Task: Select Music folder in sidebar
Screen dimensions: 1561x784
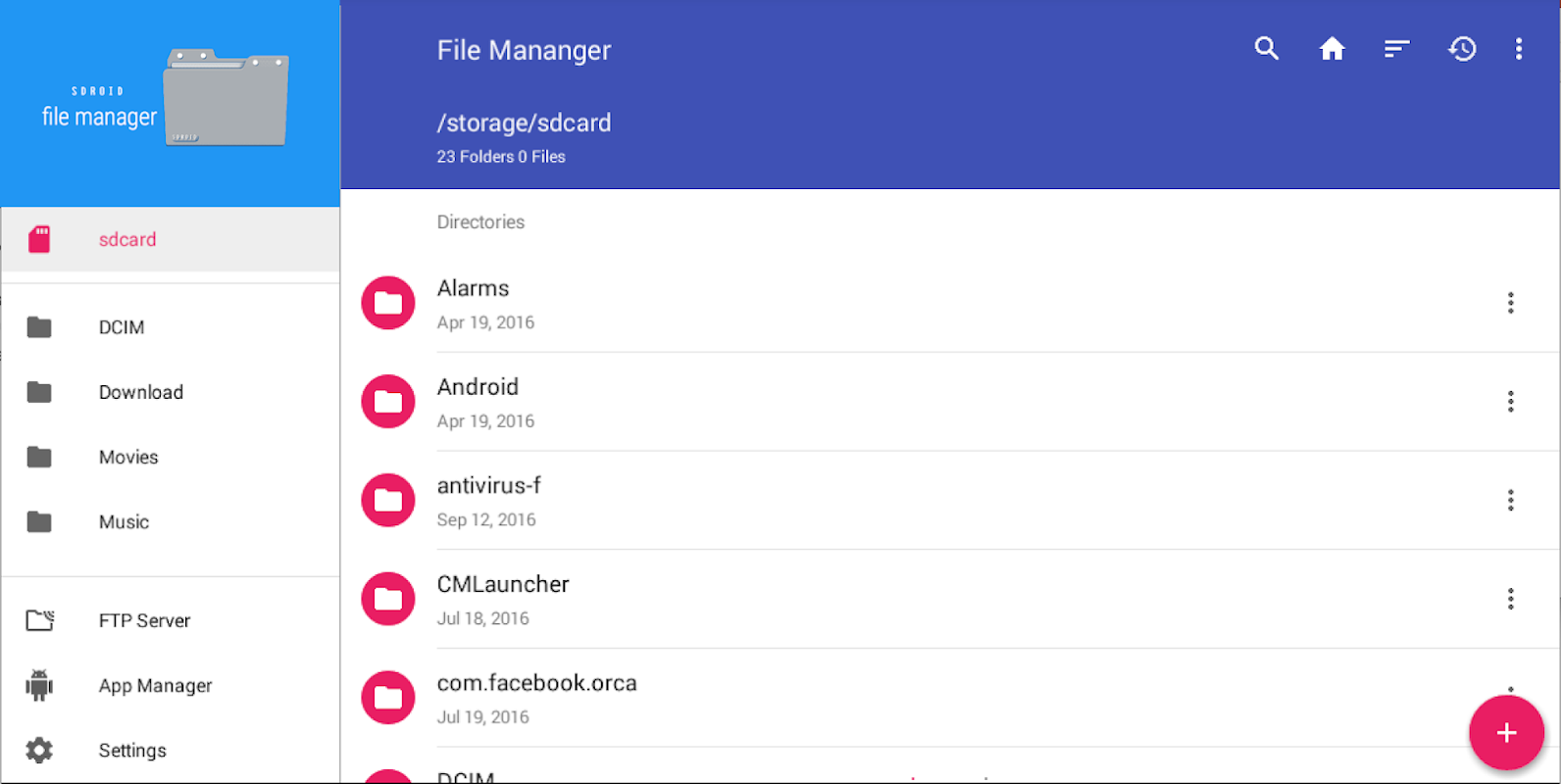Action: 124,522
